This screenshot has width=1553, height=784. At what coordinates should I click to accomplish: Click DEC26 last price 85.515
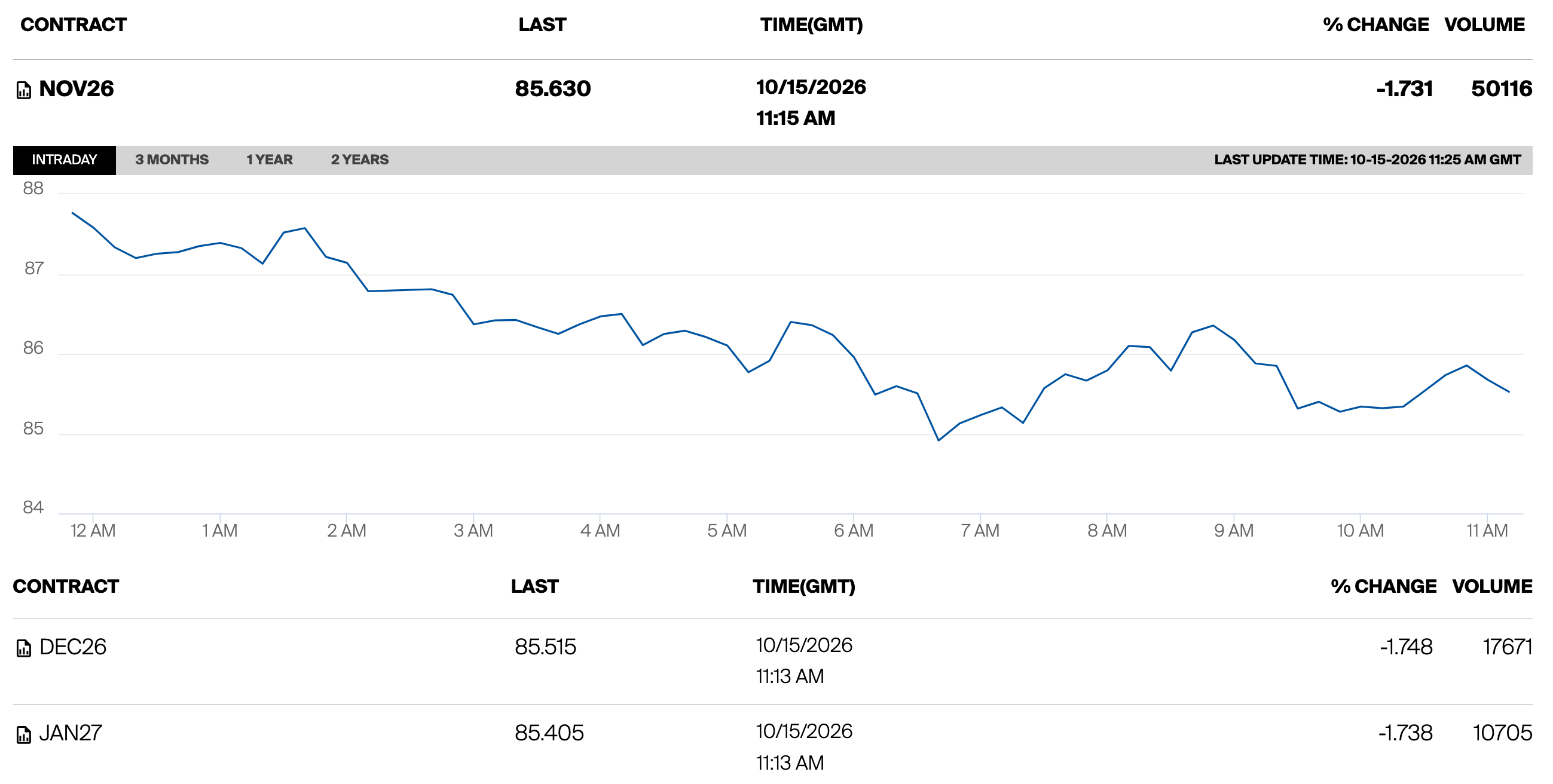[546, 647]
